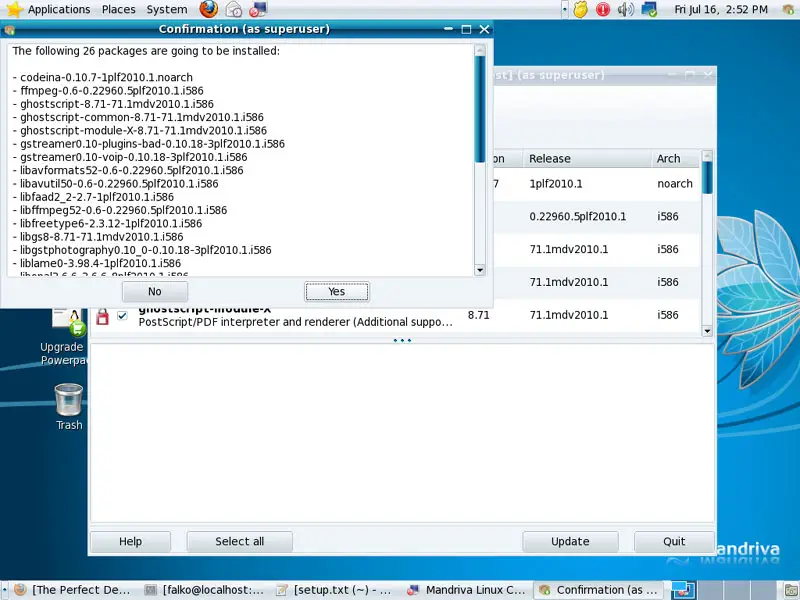Click the Arch column header
This screenshot has height=600, width=800.
(674, 159)
